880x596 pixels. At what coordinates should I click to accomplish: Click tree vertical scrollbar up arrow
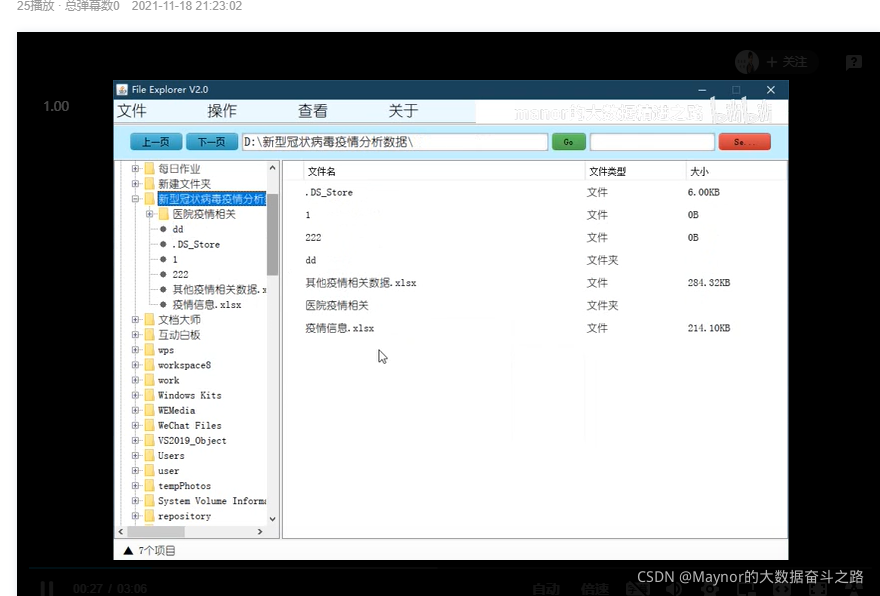pos(273,168)
